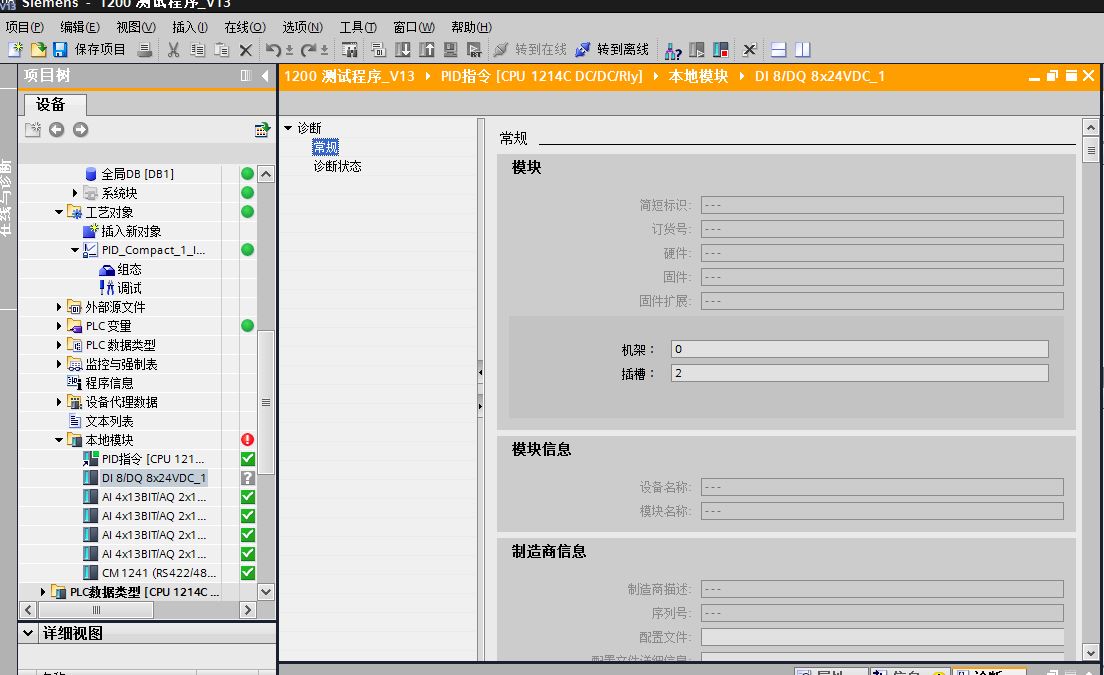Click the Redo arrow icon
Image resolution: width=1104 pixels, height=675 pixels.
[x=308, y=49]
